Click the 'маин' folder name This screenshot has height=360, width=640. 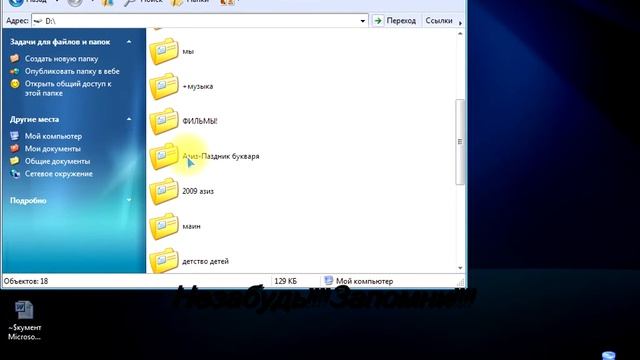point(191,226)
